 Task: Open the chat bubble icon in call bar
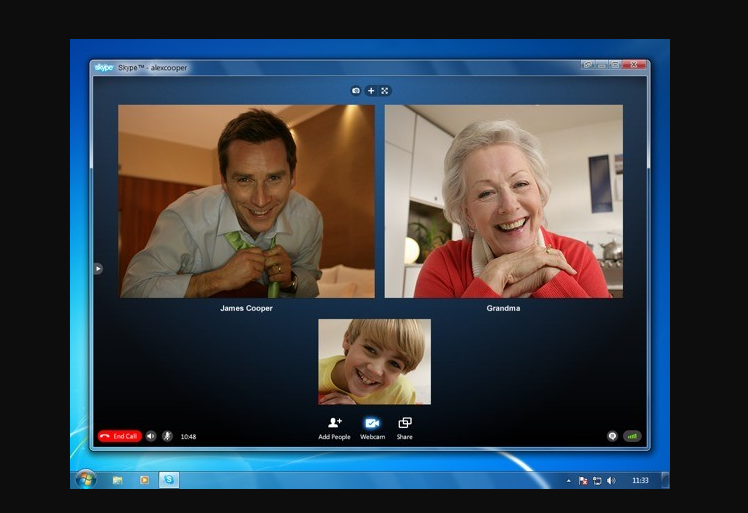click(612, 436)
